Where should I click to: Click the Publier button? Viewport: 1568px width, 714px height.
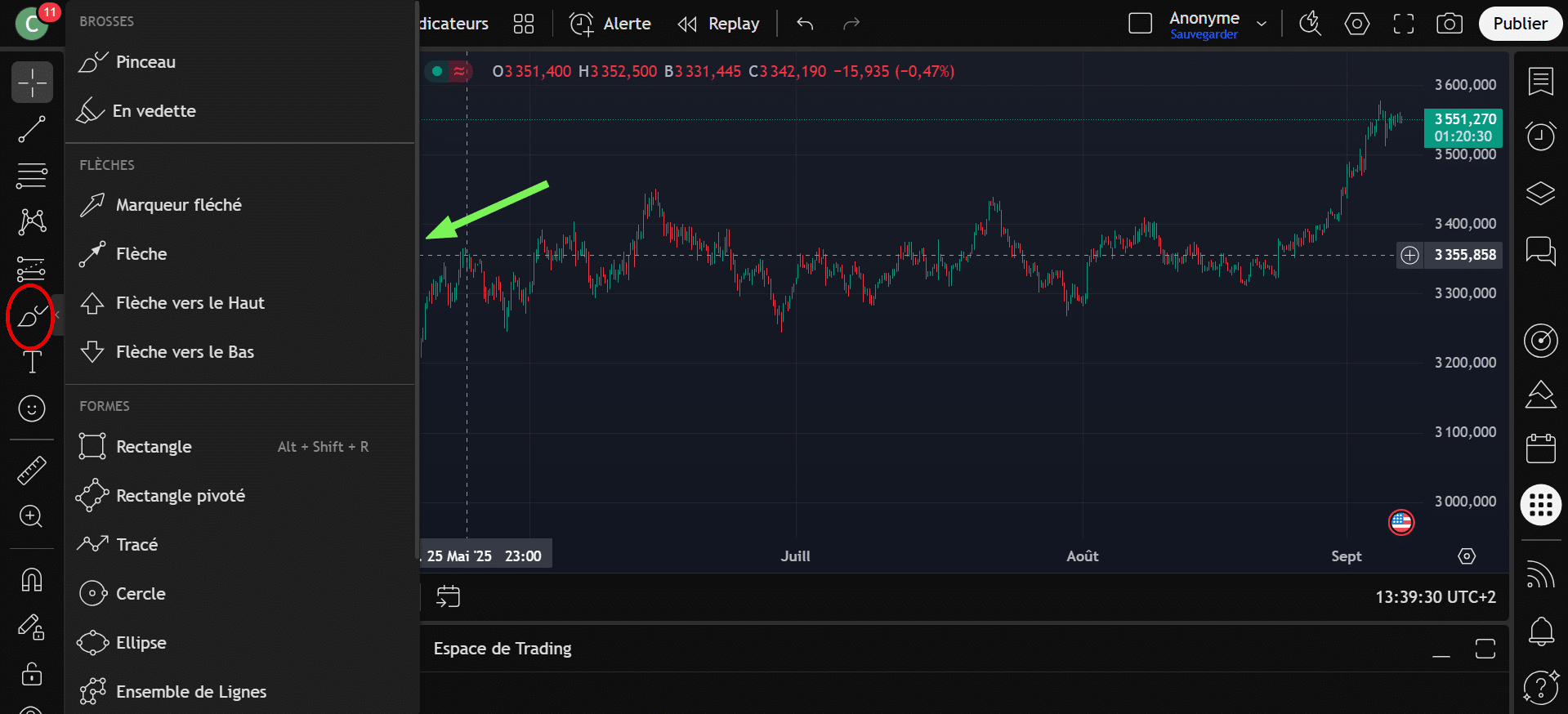(1520, 24)
